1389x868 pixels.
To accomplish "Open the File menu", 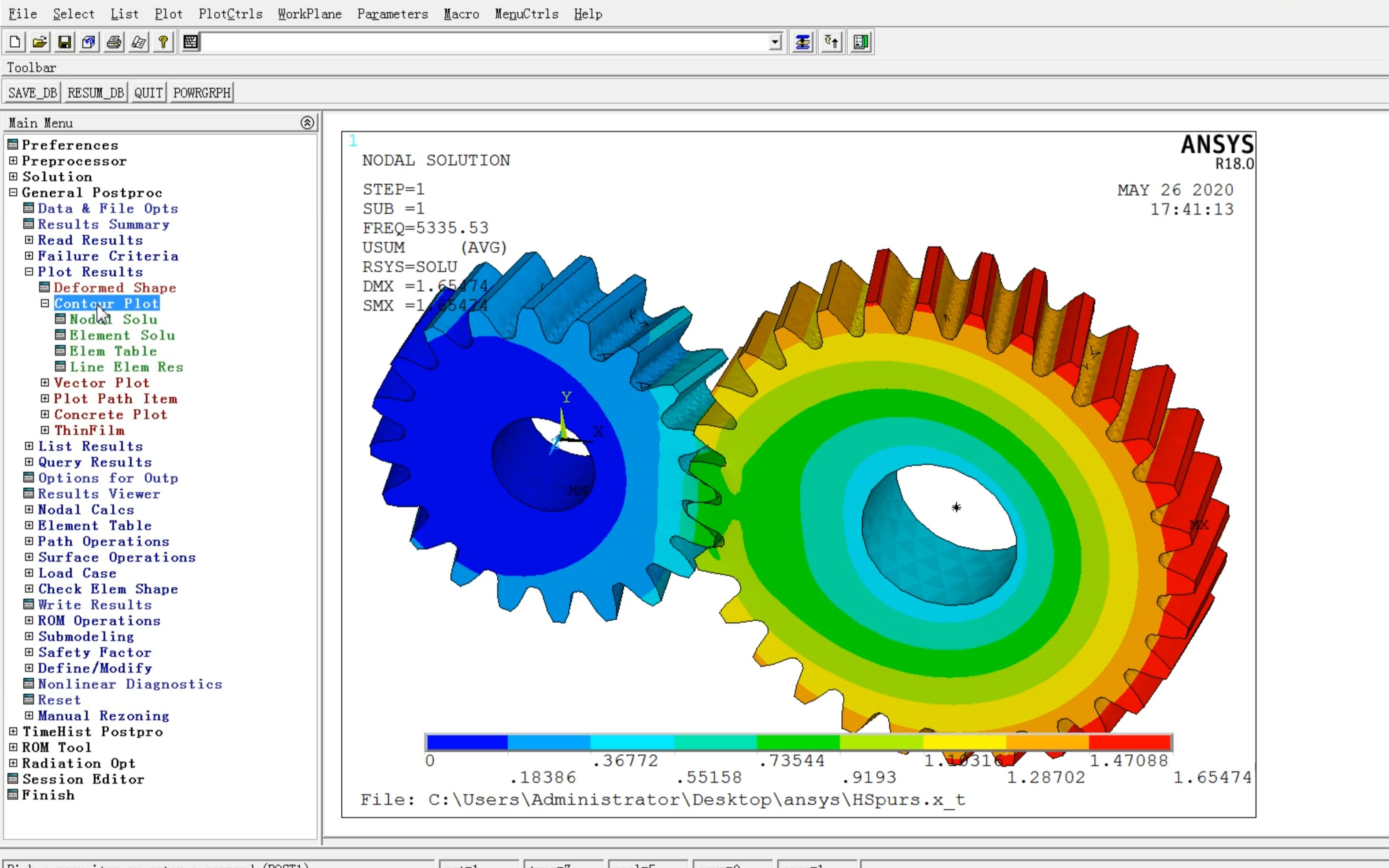I will point(21,13).
